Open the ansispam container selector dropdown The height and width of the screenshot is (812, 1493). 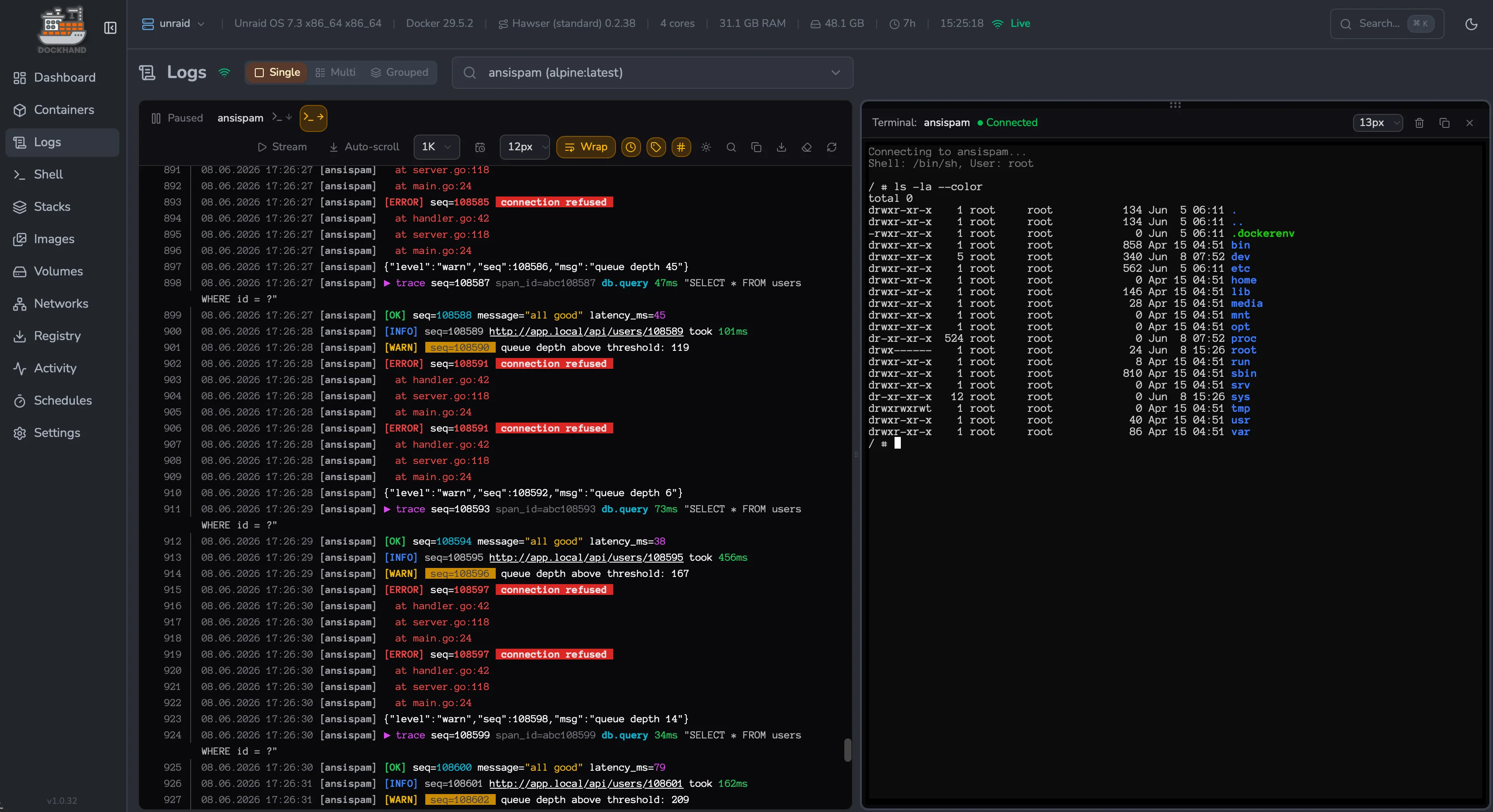(x=652, y=72)
